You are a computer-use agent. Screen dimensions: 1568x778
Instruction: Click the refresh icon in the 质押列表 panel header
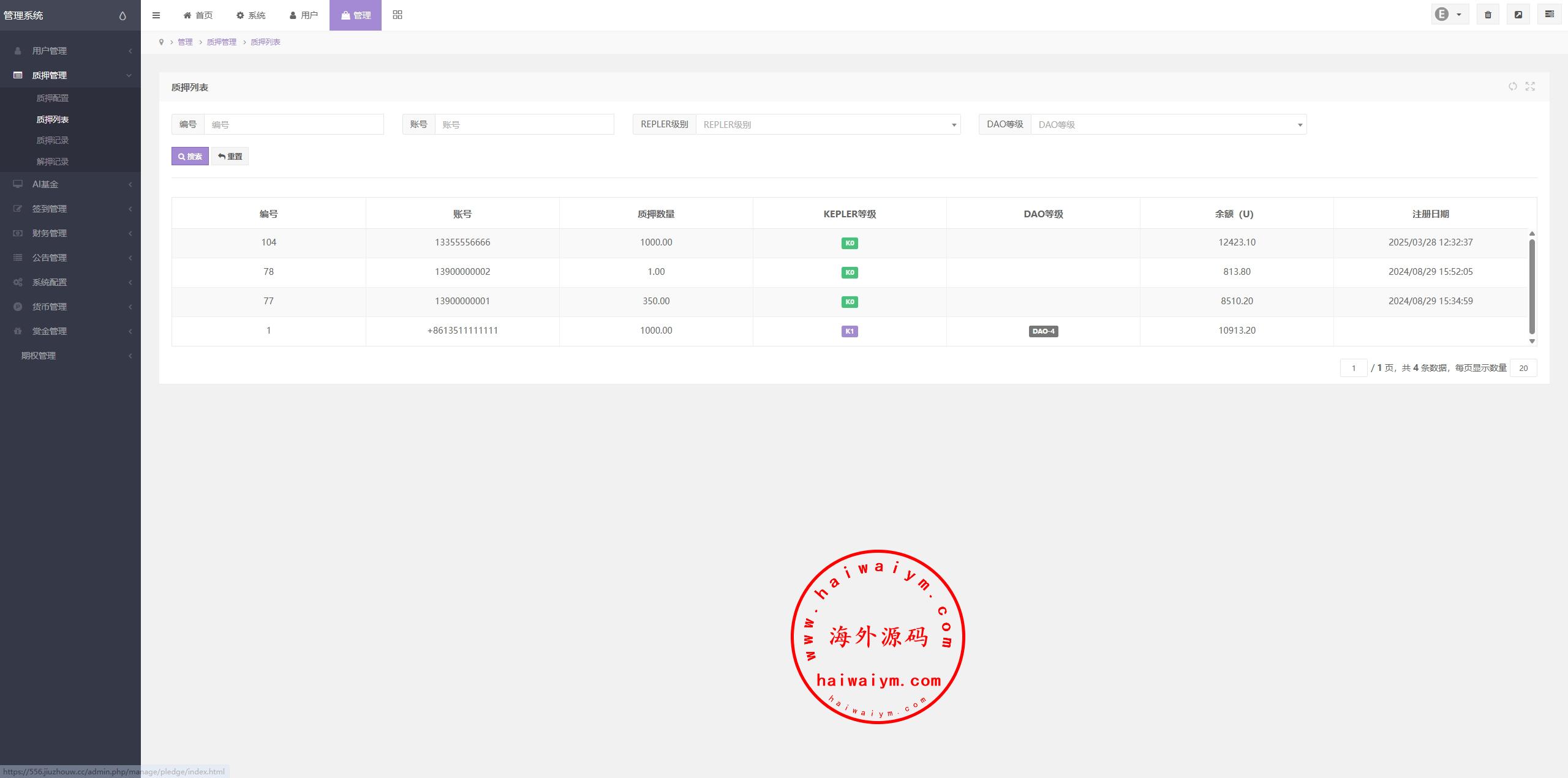(1513, 86)
